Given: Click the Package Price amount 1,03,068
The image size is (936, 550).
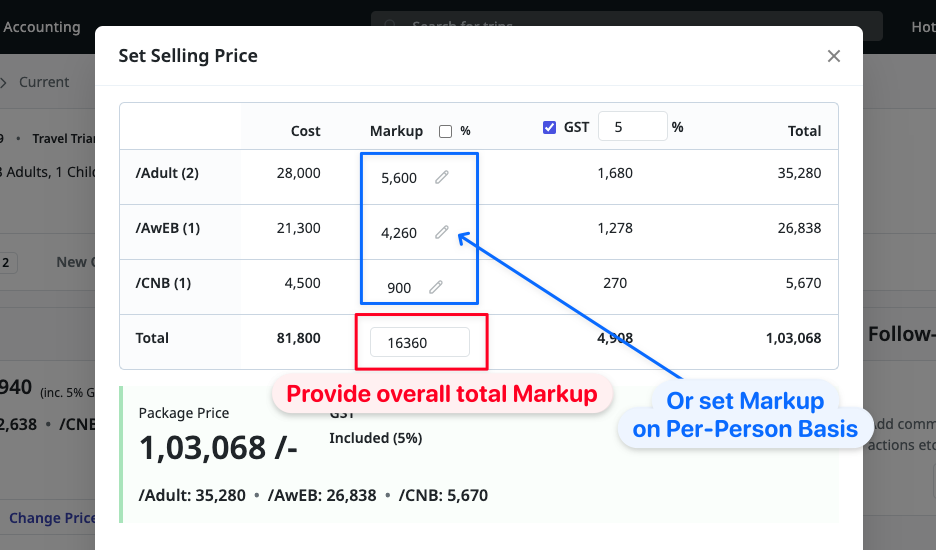Looking at the screenshot, I should [218, 448].
